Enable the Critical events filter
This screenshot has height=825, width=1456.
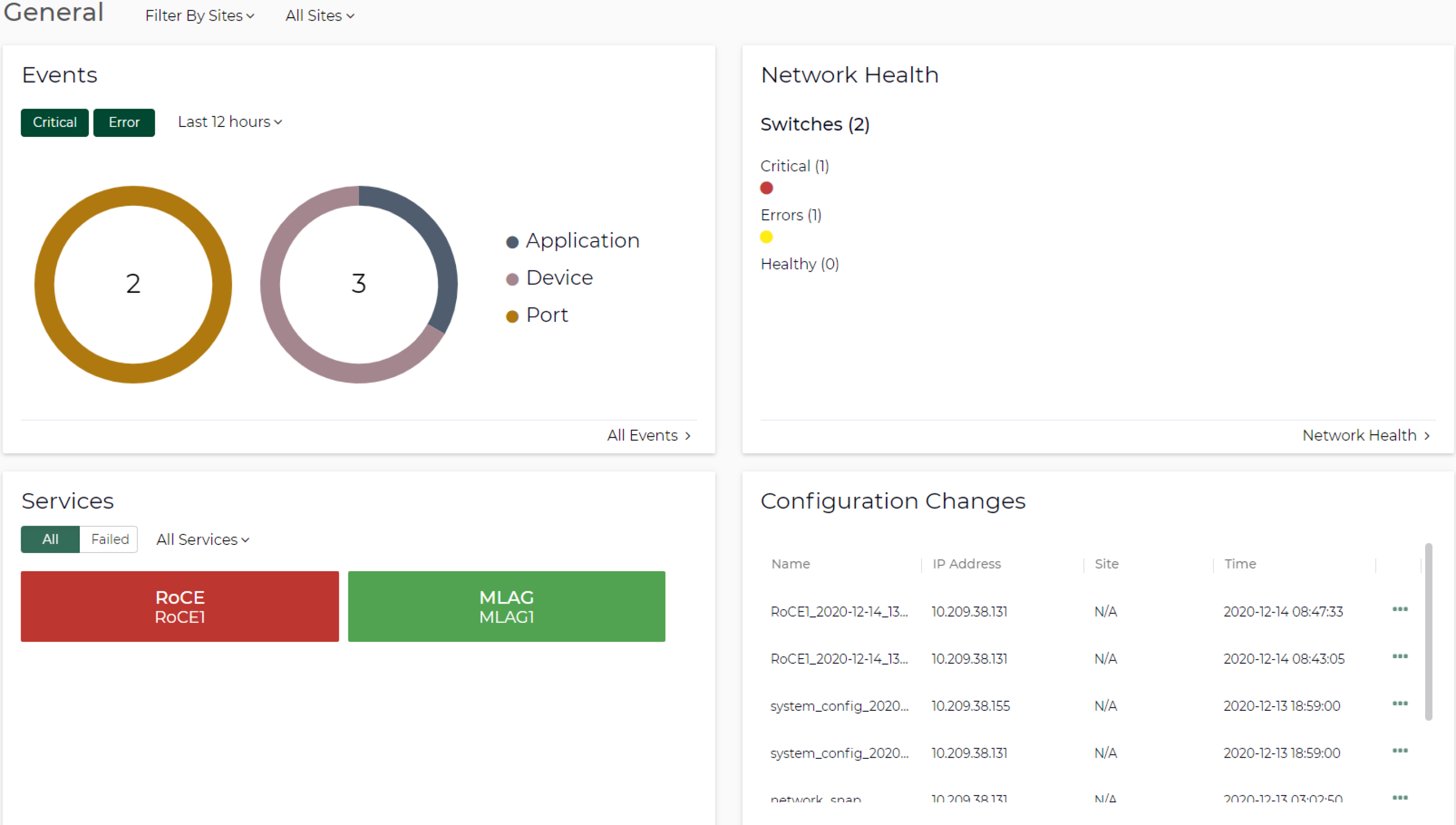point(55,122)
